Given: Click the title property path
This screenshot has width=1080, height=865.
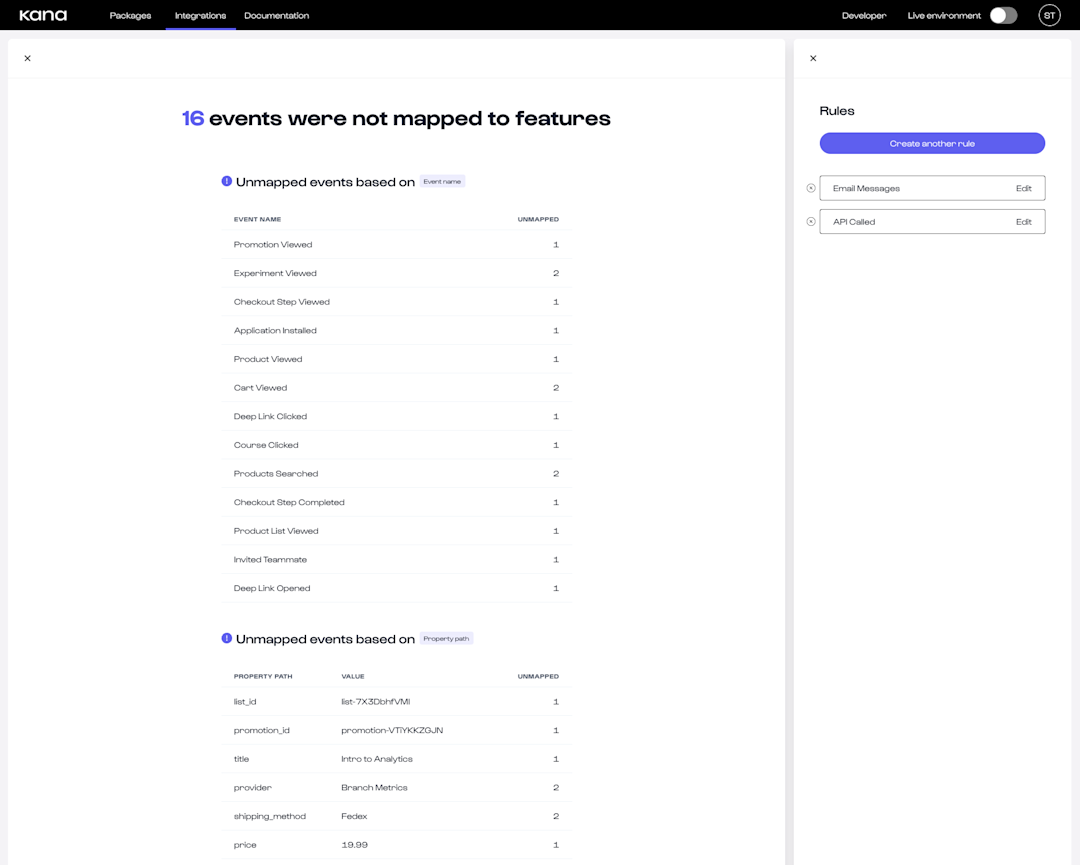Looking at the screenshot, I should pos(241,759).
